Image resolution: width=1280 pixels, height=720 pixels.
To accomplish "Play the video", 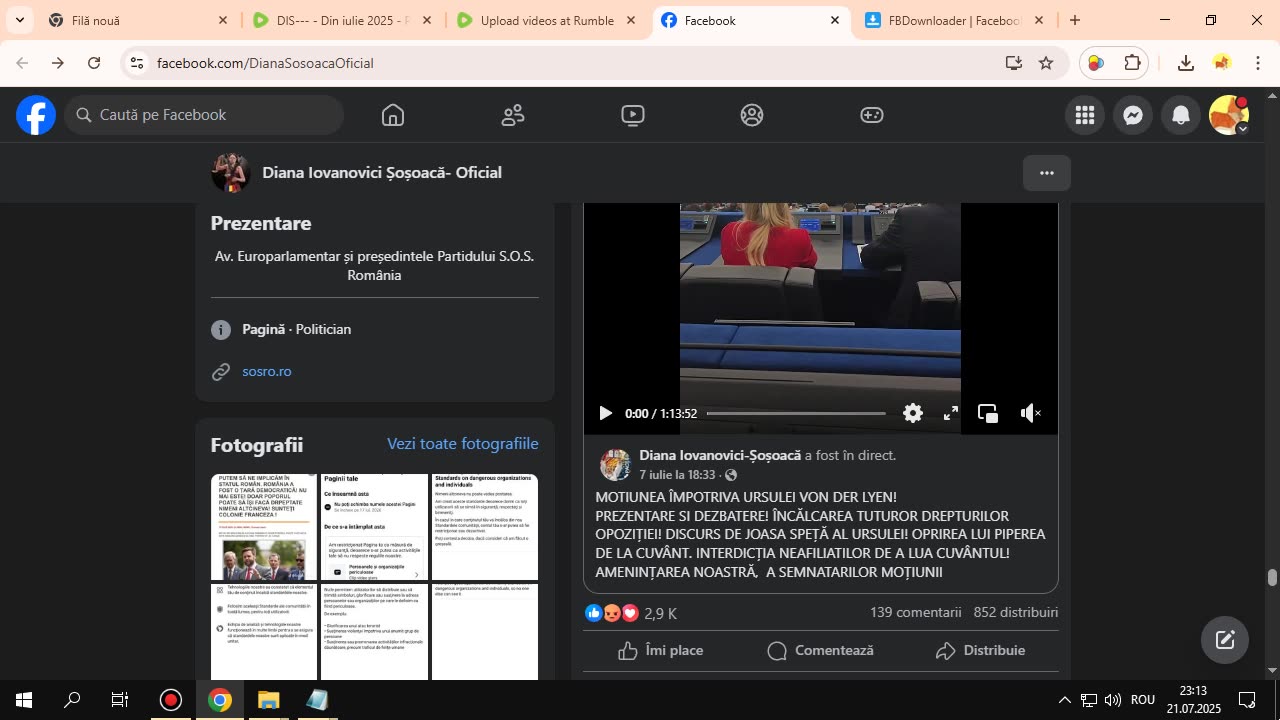I will point(605,413).
